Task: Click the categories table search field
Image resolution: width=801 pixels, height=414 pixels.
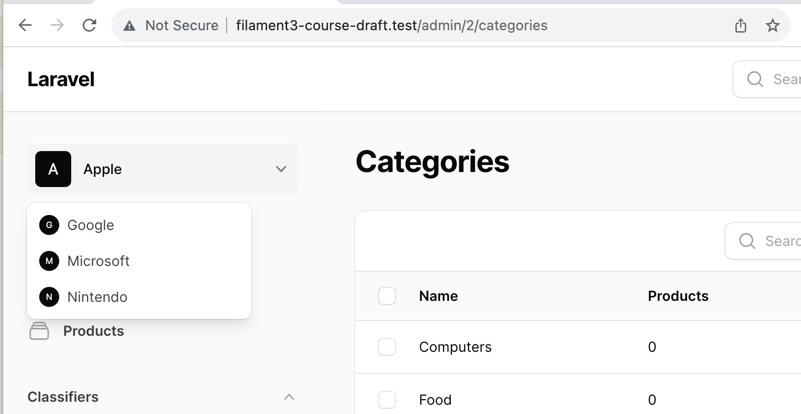Action: click(x=763, y=241)
